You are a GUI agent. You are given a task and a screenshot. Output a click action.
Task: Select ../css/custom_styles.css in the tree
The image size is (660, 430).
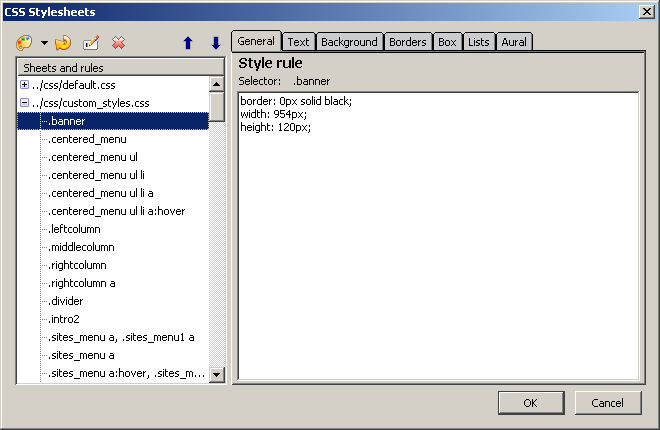click(x=90, y=103)
